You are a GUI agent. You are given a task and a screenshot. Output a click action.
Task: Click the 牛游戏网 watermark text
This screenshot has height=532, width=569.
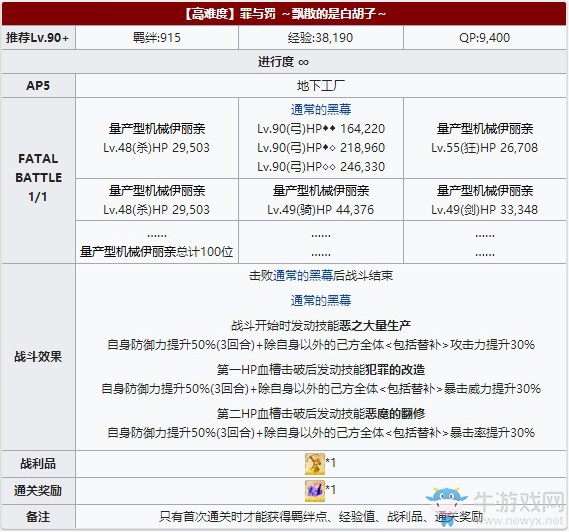pos(520,502)
